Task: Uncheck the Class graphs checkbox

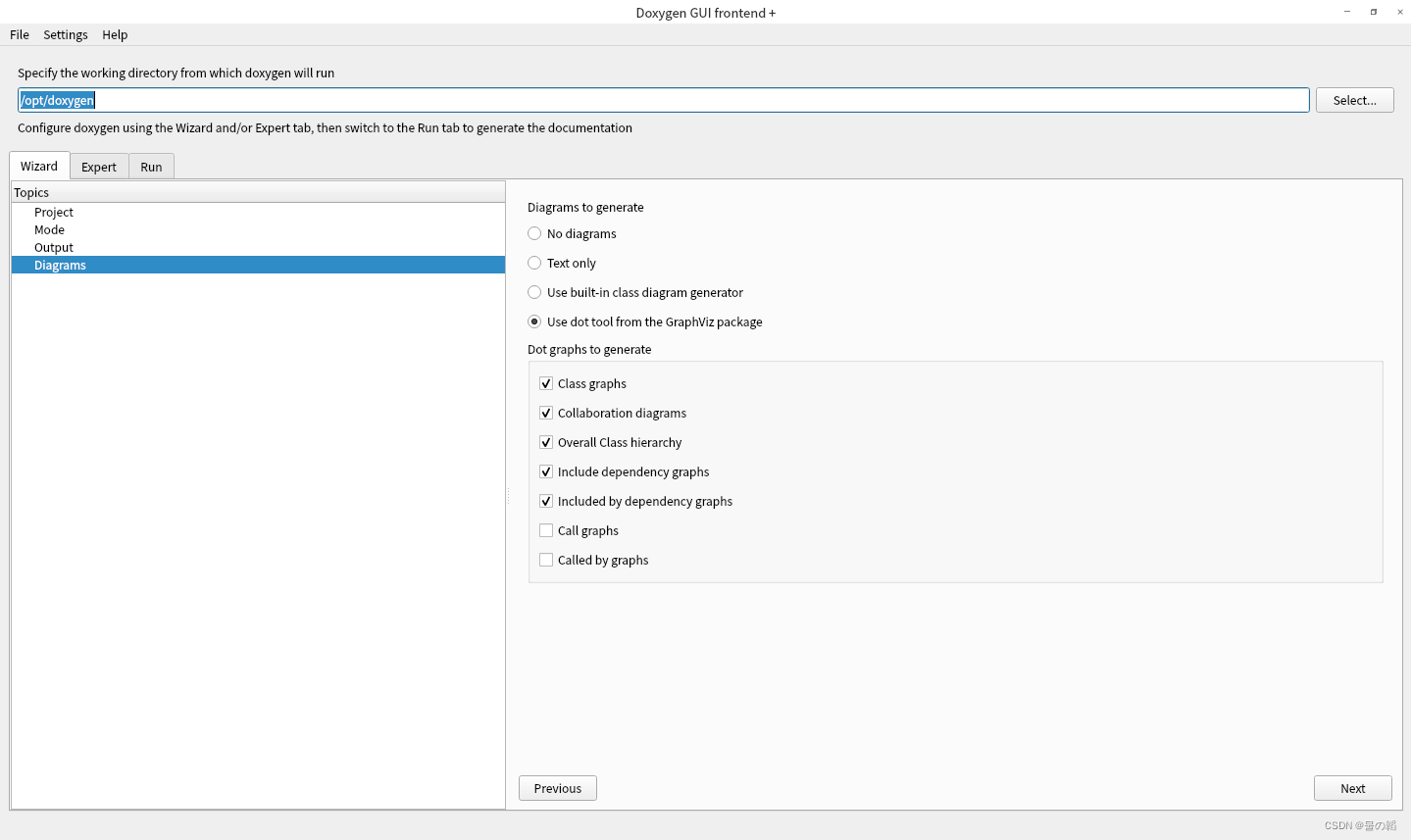Action: click(x=546, y=383)
